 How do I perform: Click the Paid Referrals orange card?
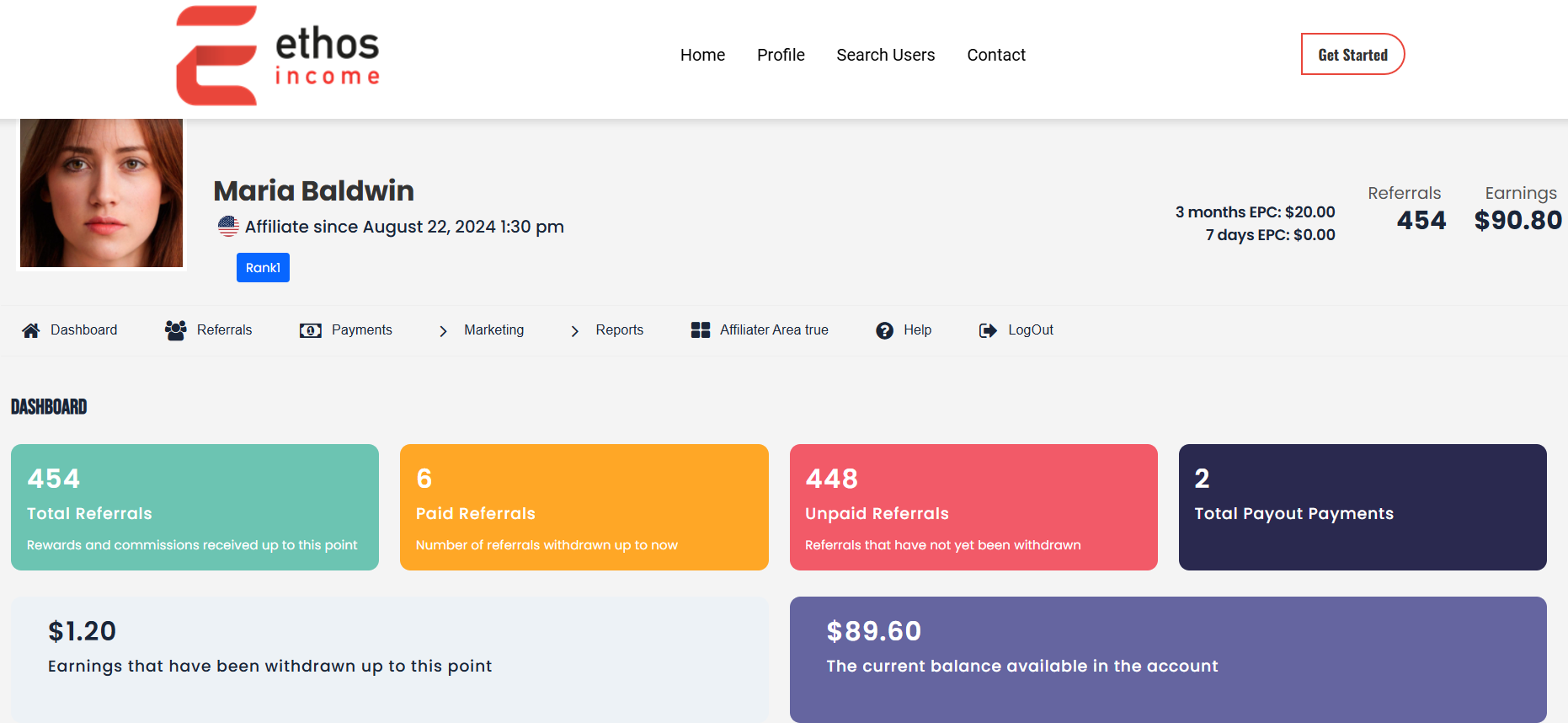pyautogui.click(x=584, y=507)
